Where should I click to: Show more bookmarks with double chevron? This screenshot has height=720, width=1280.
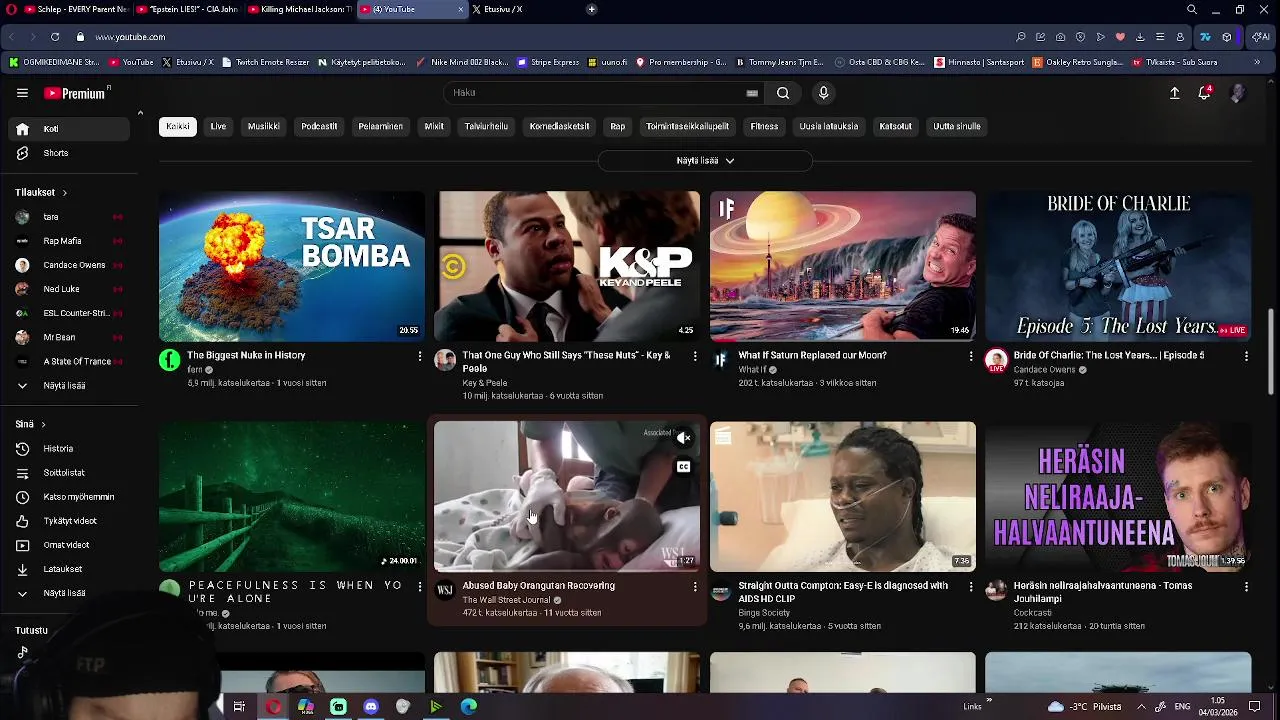(1257, 62)
